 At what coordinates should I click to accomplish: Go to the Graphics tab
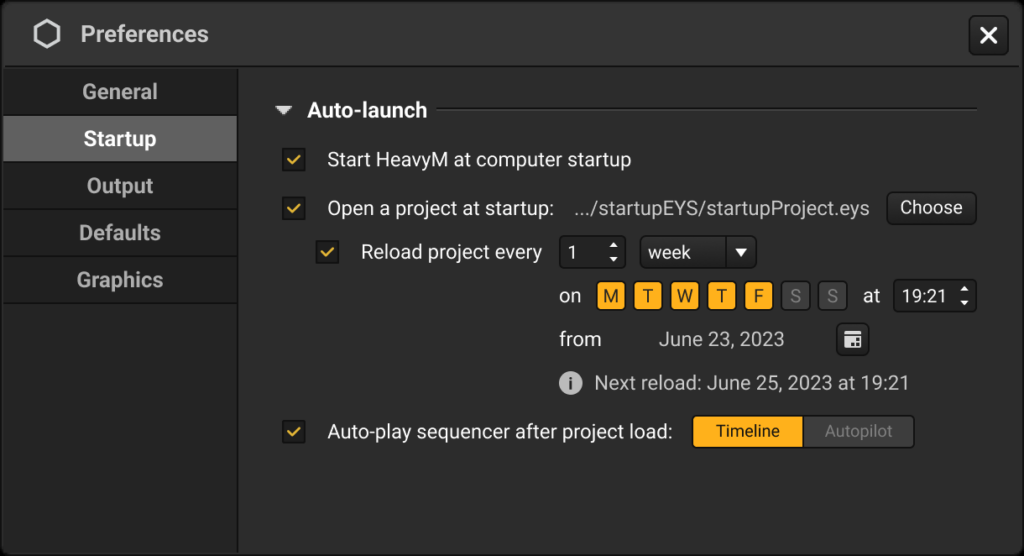click(x=120, y=280)
